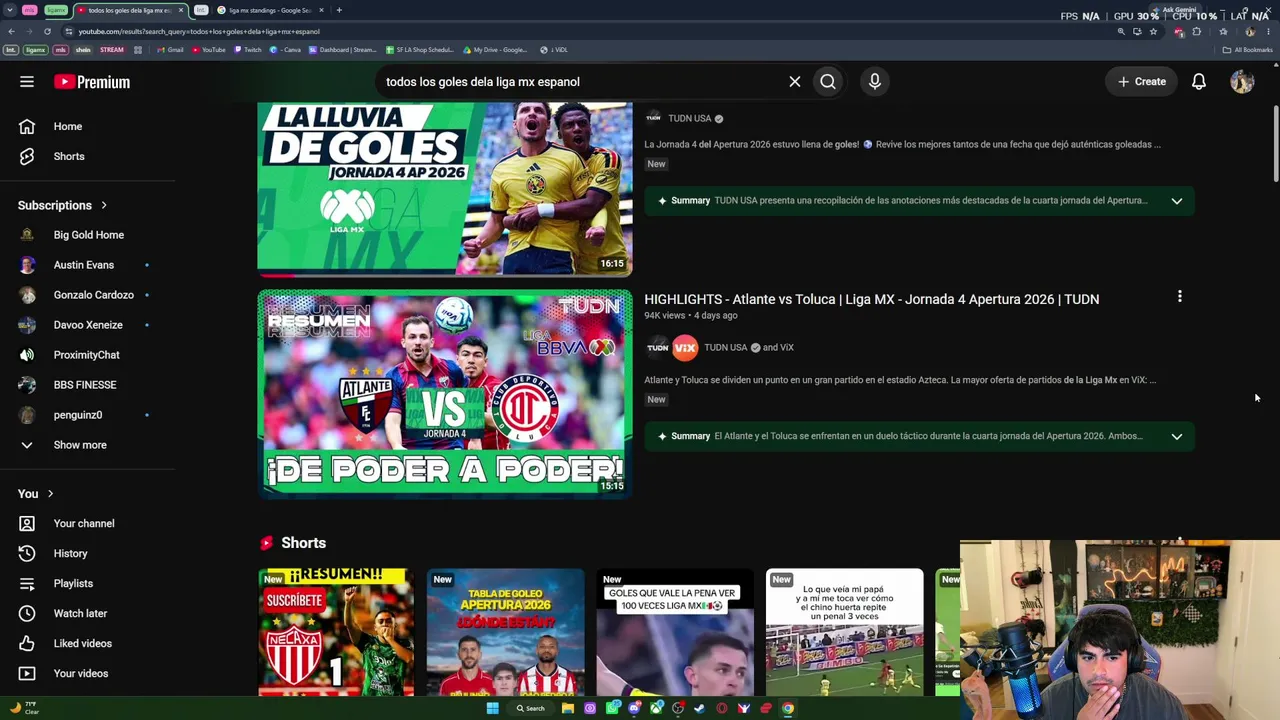Open TUDN USA channel link on first result
The width and height of the screenshot is (1280, 720).
[689, 118]
